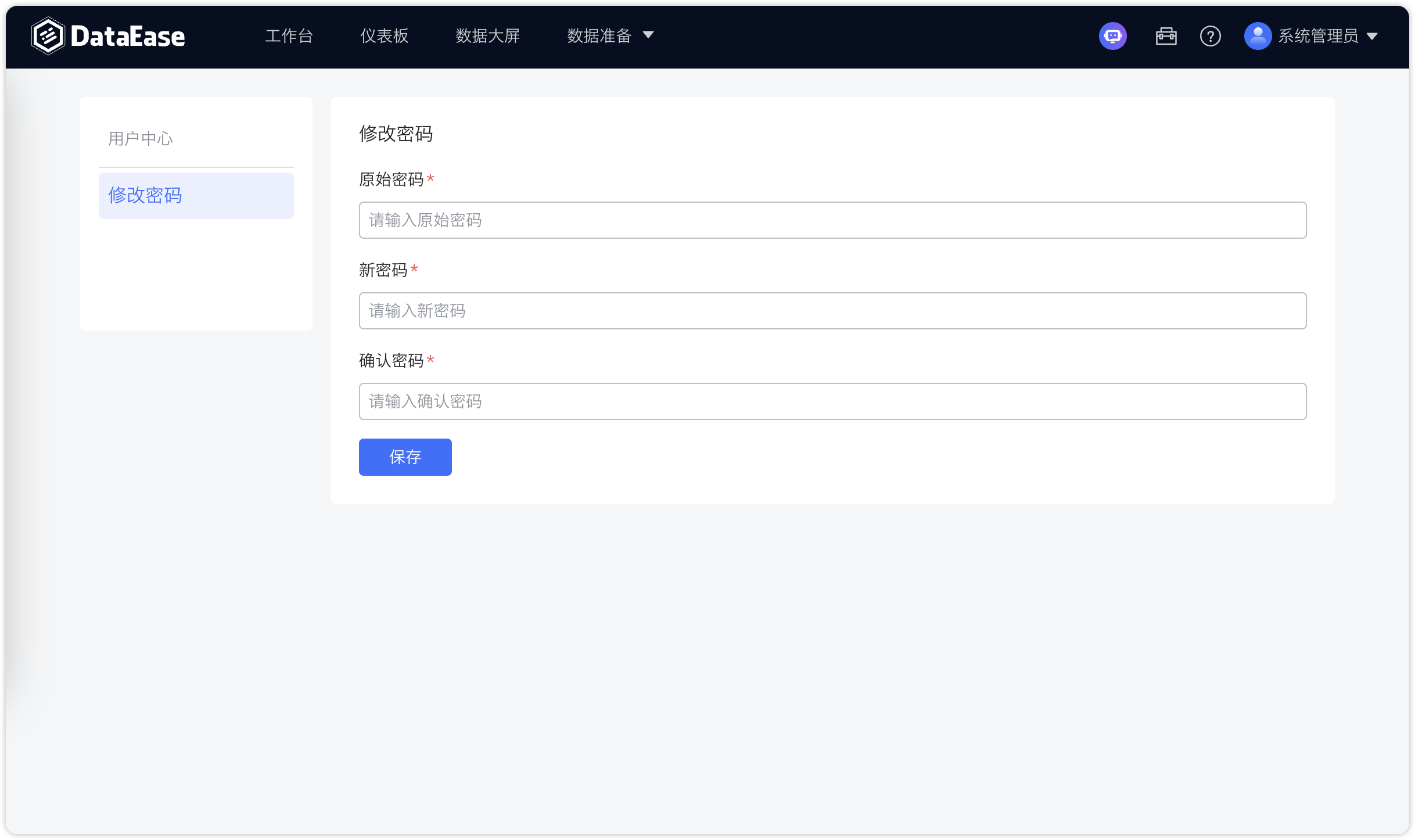Open the toolbox settings icon
Viewport: 1415px width, 840px height.
point(1166,36)
